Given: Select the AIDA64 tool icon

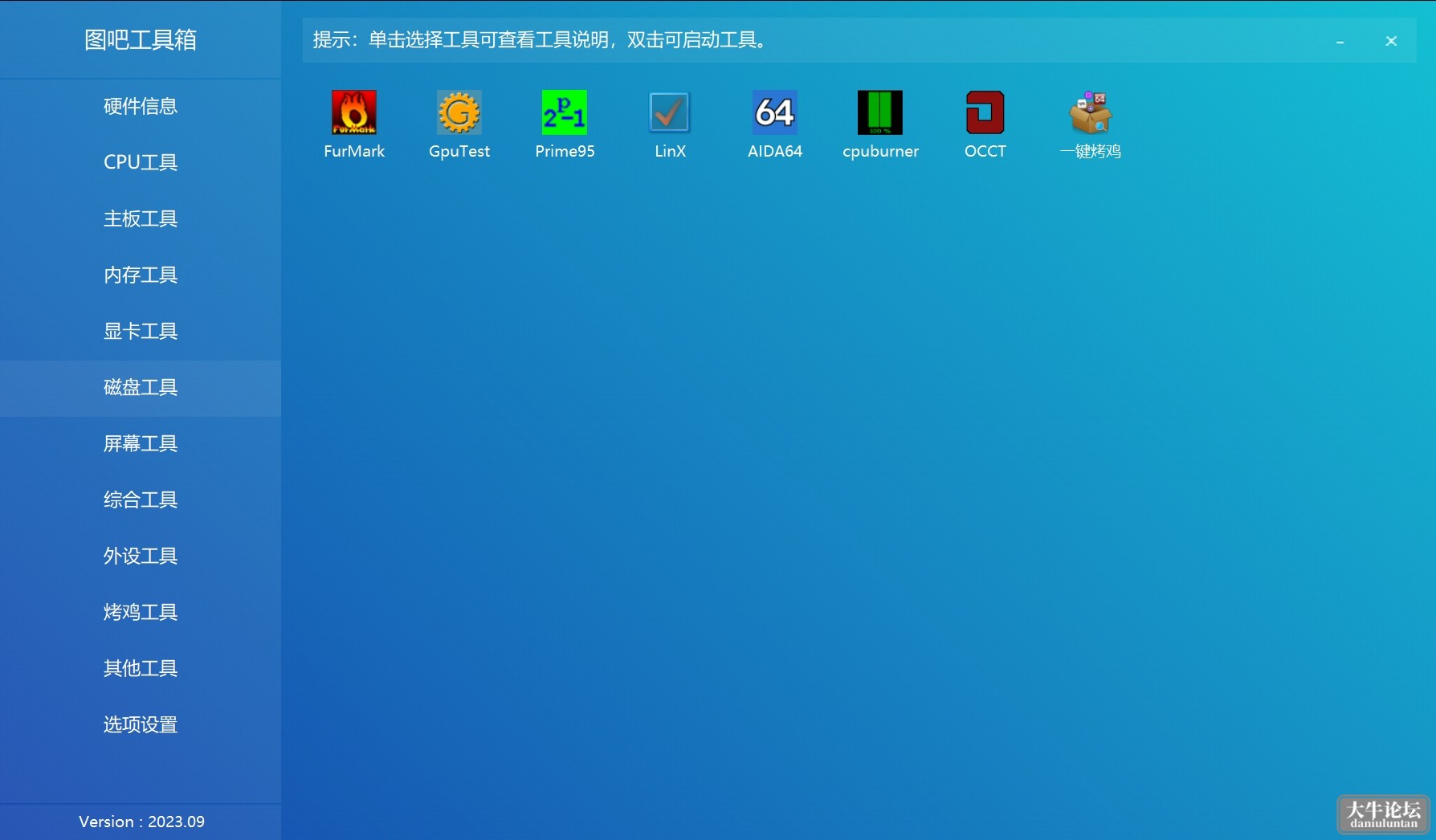Looking at the screenshot, I should click(x=775, y=112).
